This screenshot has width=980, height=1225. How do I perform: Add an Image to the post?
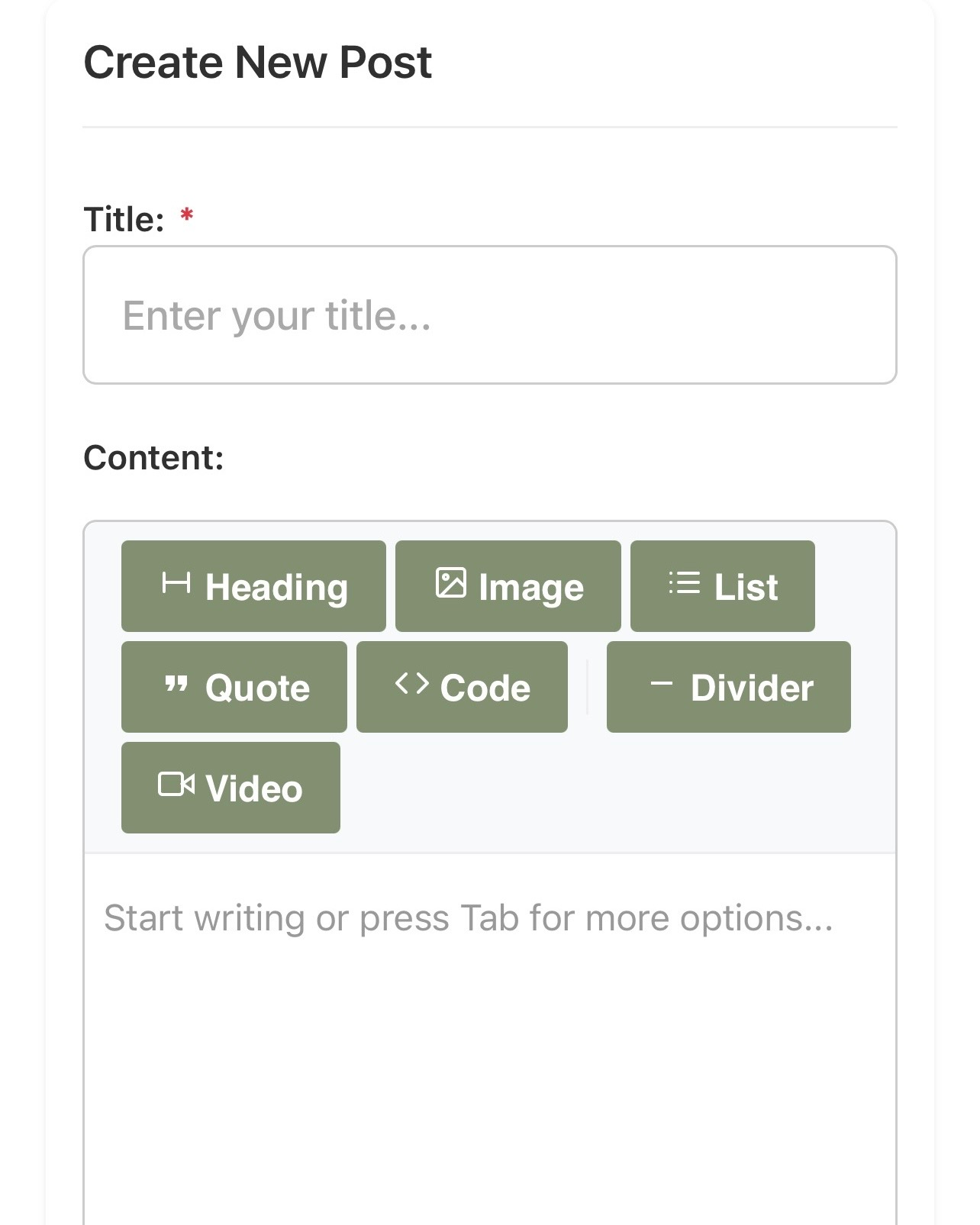(508, 585)
